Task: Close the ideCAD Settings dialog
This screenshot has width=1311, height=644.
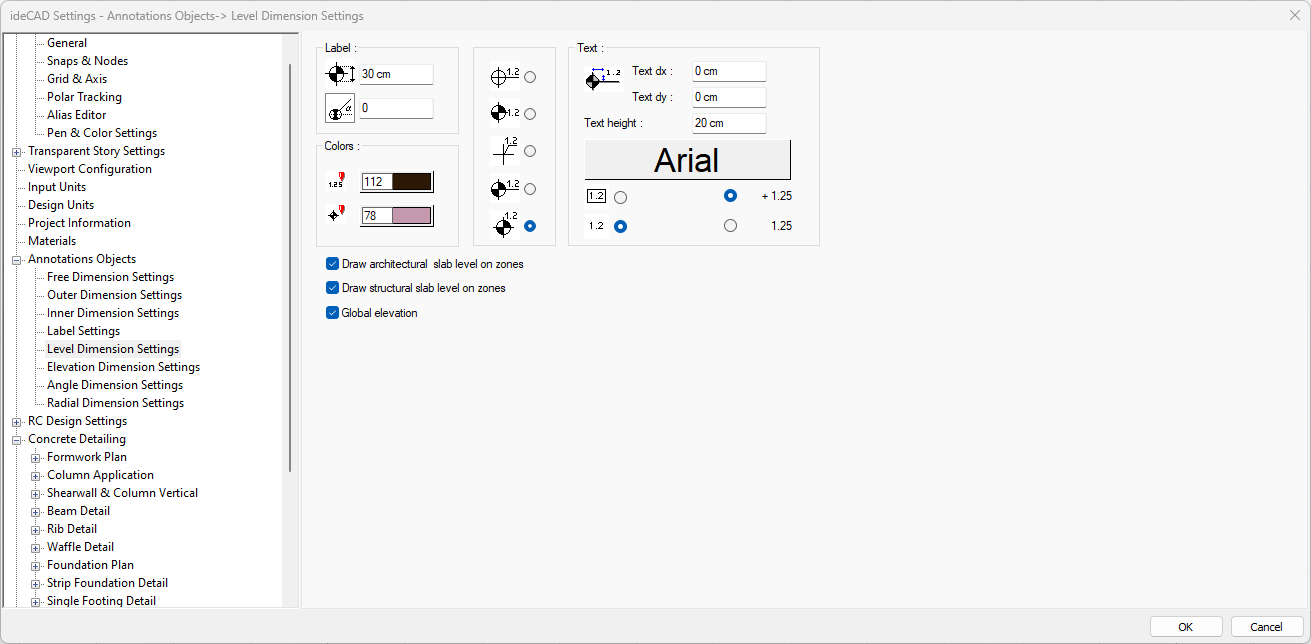Action: coord(1294,15)
